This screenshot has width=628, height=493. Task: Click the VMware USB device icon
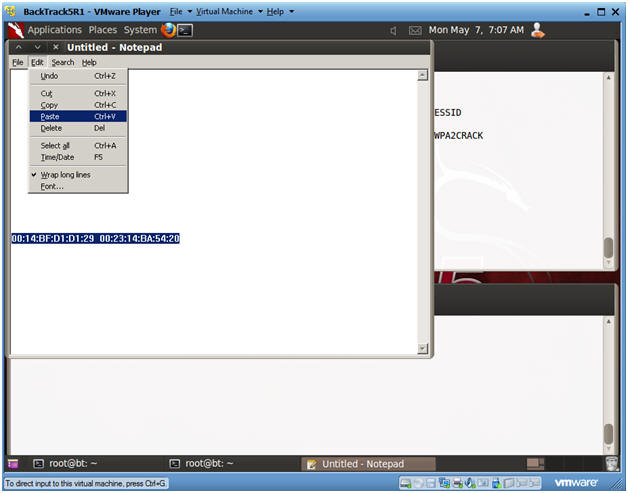[496, 483]
